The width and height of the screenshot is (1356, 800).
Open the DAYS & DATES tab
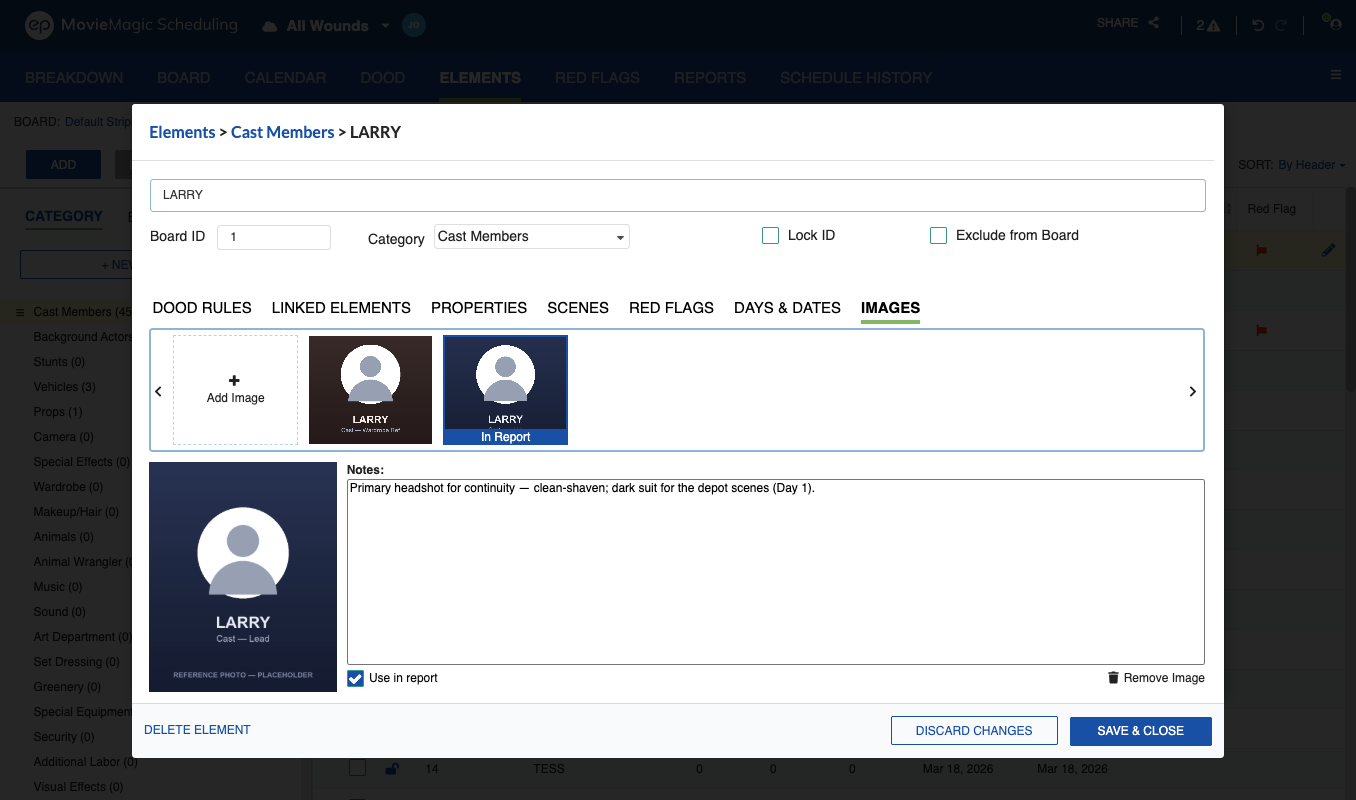pos(787,308)
